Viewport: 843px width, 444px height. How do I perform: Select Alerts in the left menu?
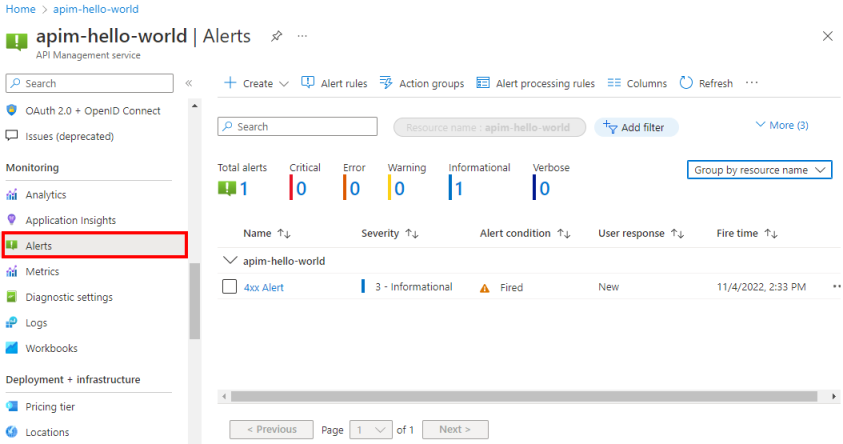(95, 246)
